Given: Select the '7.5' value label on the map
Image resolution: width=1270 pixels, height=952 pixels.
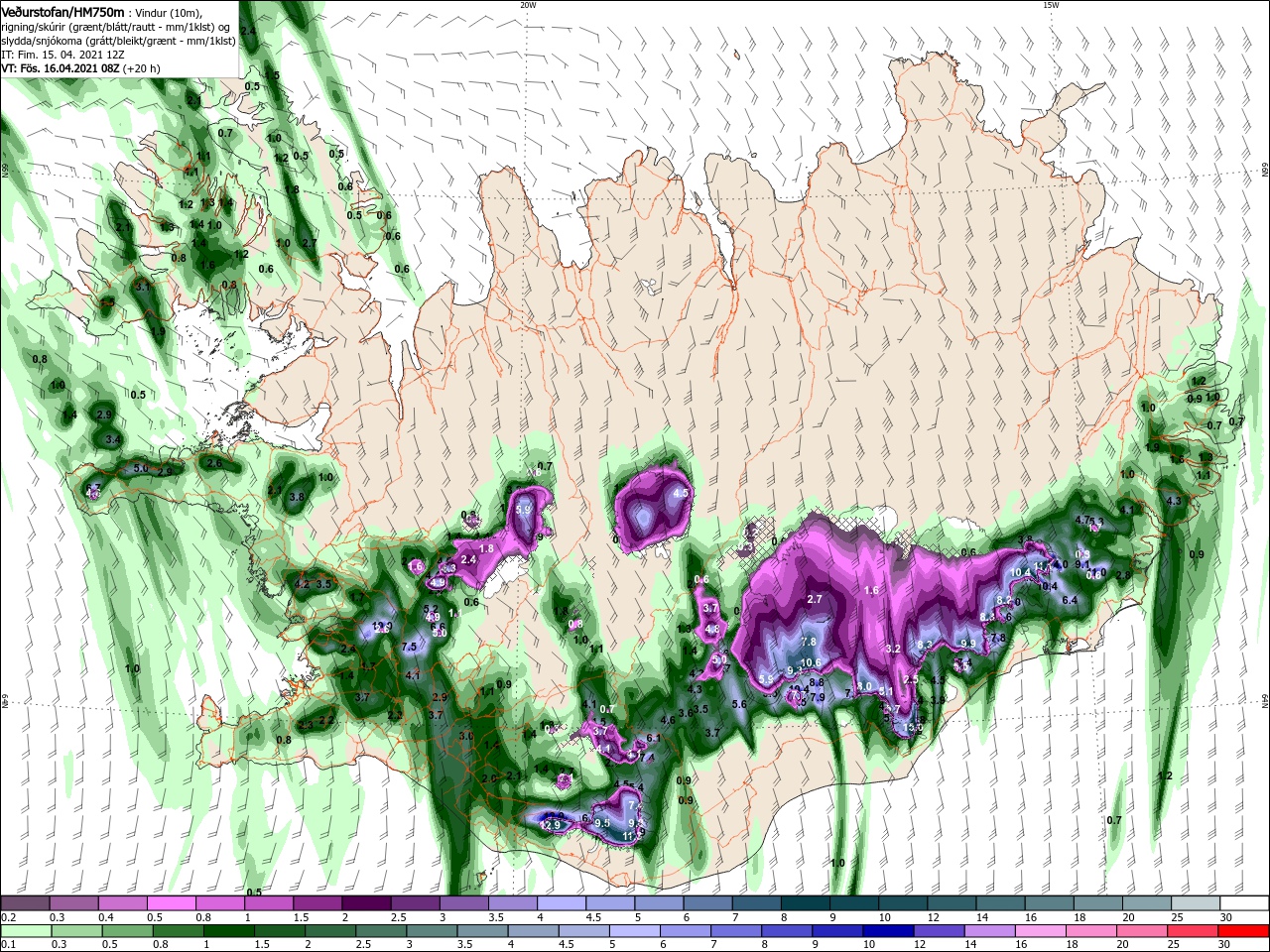Looking at the screenshot, I should [x=409, y=647].
